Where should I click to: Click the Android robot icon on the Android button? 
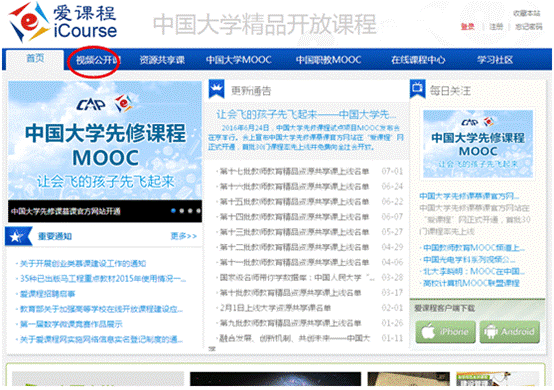pyautogui.click(x=491, y=332)
